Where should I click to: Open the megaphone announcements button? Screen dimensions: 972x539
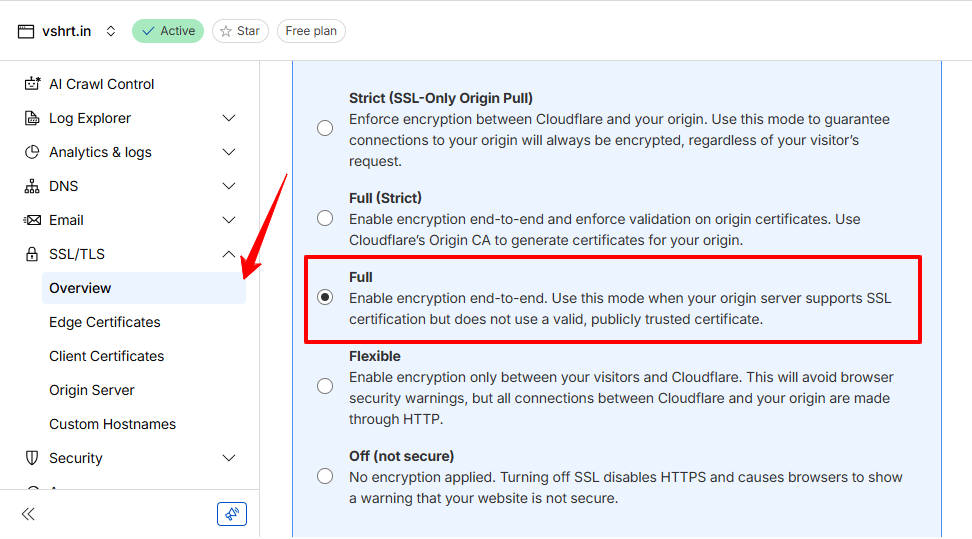232,514
